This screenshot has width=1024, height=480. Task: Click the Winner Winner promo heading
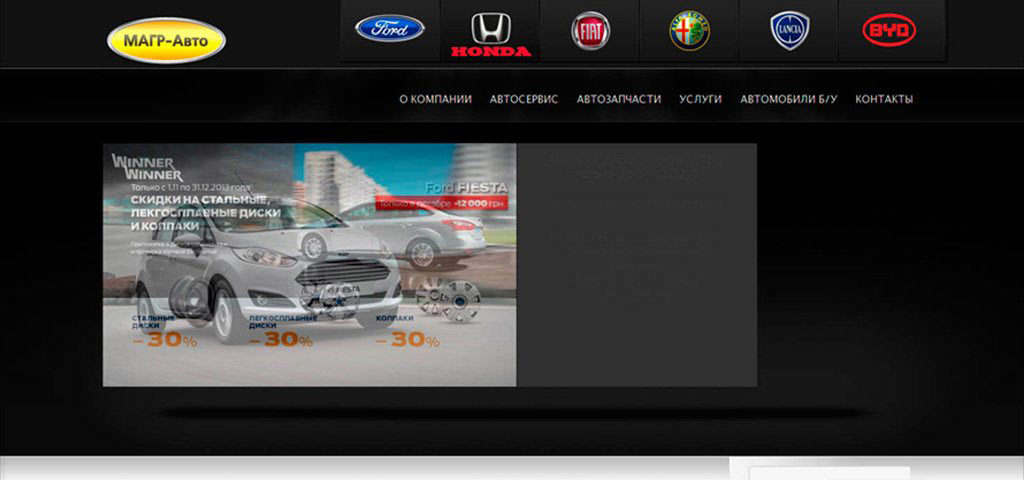point(148,168)
